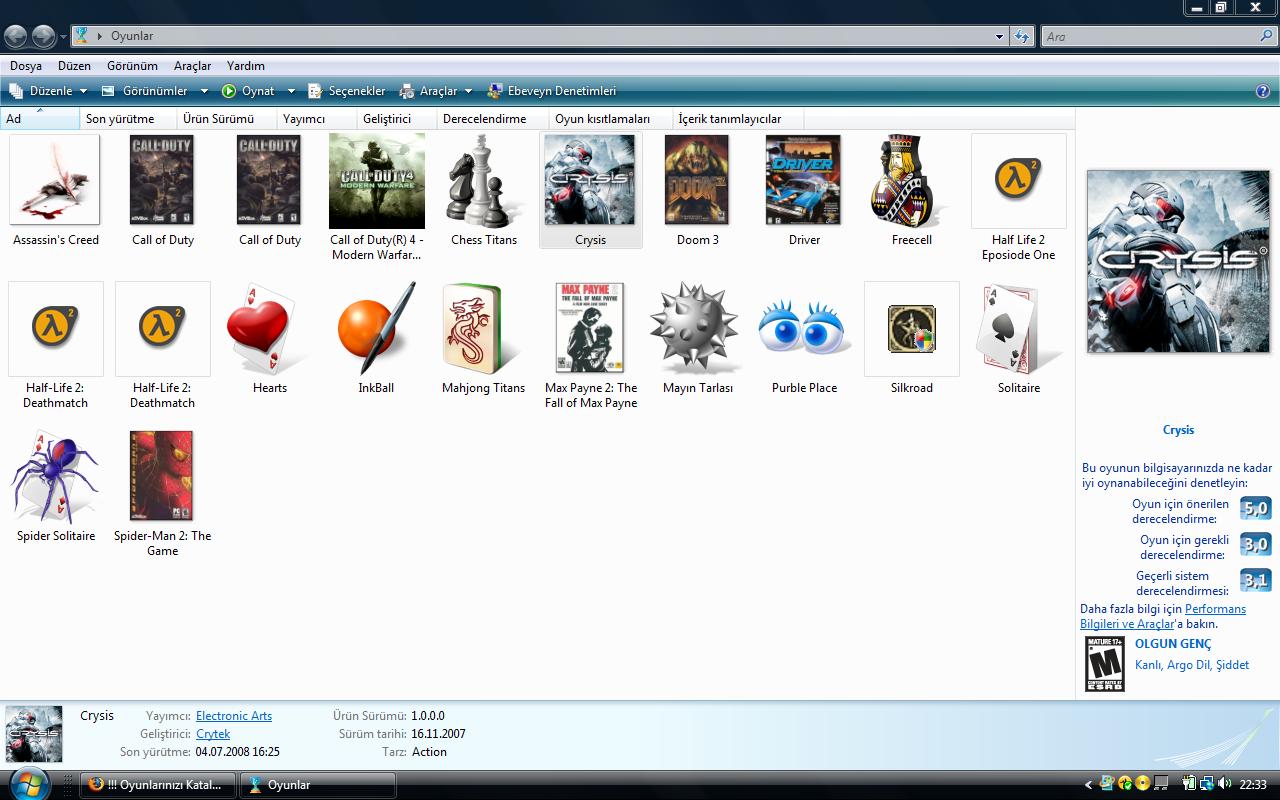Open the Dosya menu
This screenshot has width=1280, height=800.
tap(26, 66)
